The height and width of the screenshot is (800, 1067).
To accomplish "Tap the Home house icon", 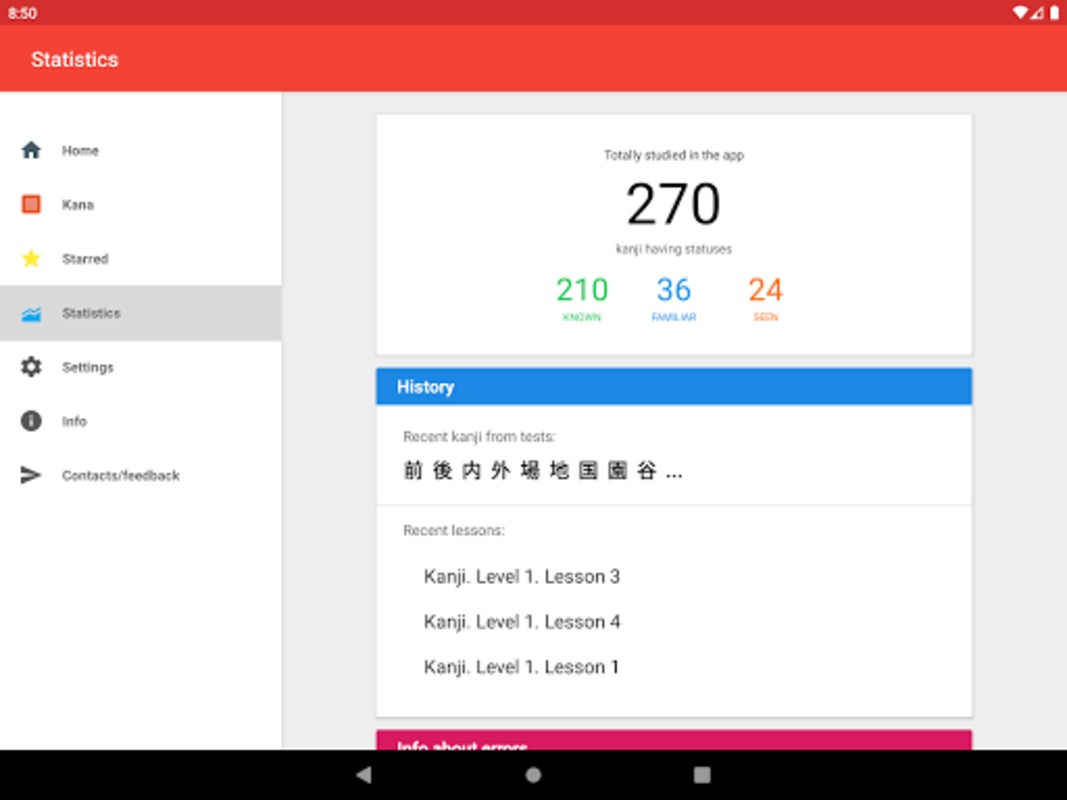I will pos(31,150).
